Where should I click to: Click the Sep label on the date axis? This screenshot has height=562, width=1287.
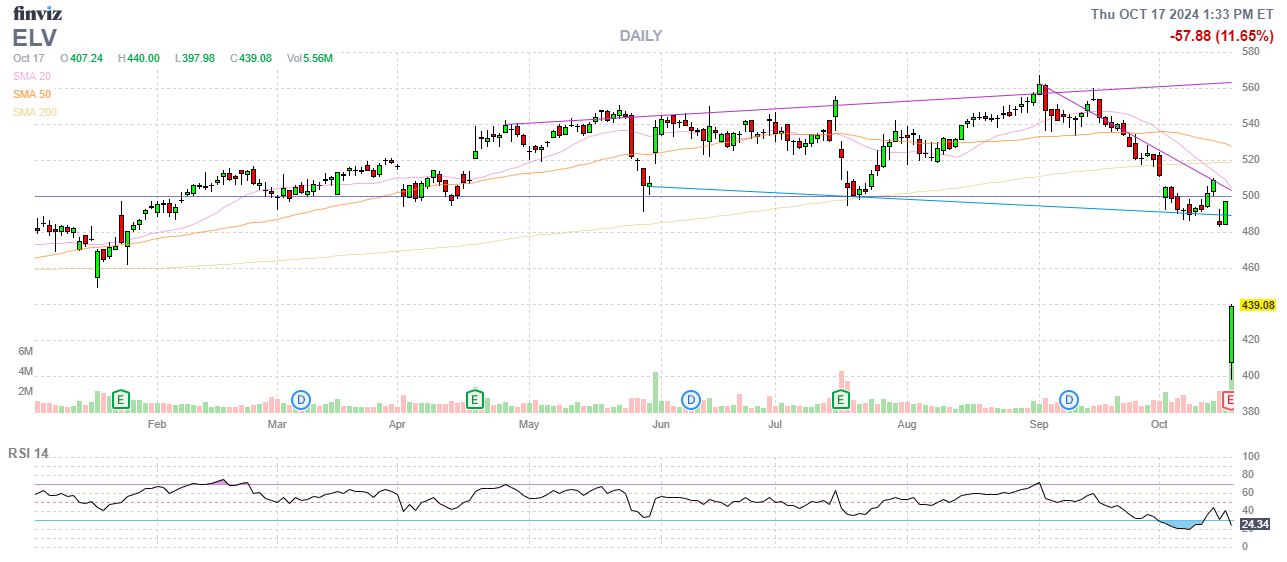coord(1038,425)
